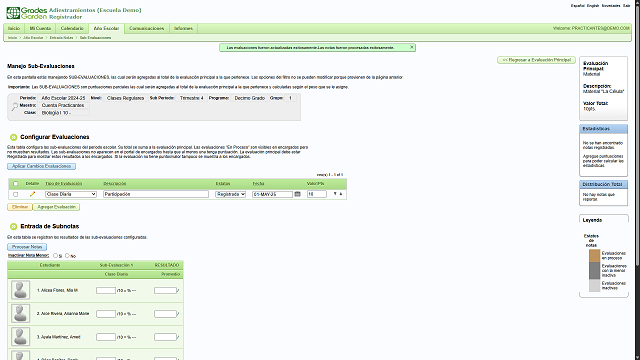Image resolution: width=640 pixels, height=360 pixels.
Task: Click the Descripción field 'Participación'
Action: coord(156,194)
